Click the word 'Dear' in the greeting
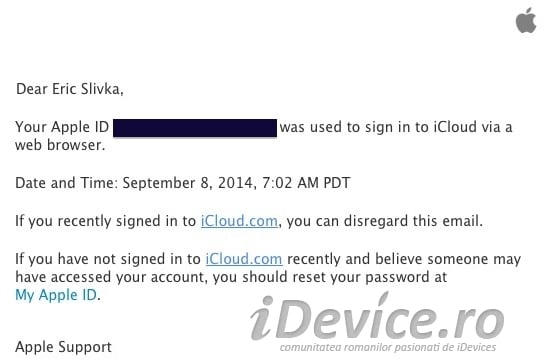 [32, 89]
